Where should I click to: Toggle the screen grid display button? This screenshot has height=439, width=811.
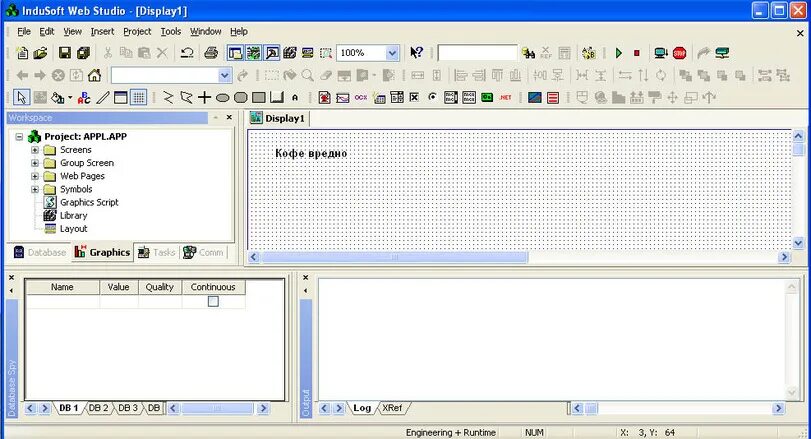[x=138, y=97]
